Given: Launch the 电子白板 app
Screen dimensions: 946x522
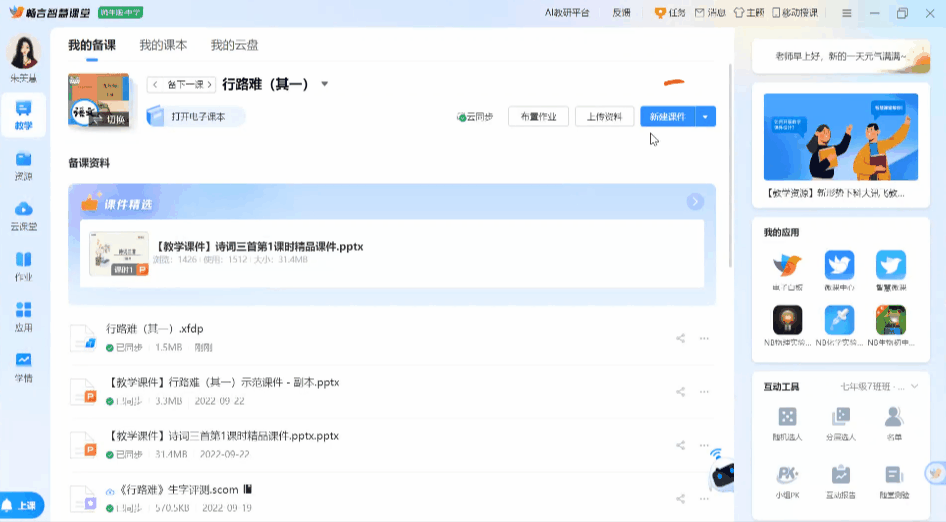Looking at the screenshot, I should coord(788,270).
